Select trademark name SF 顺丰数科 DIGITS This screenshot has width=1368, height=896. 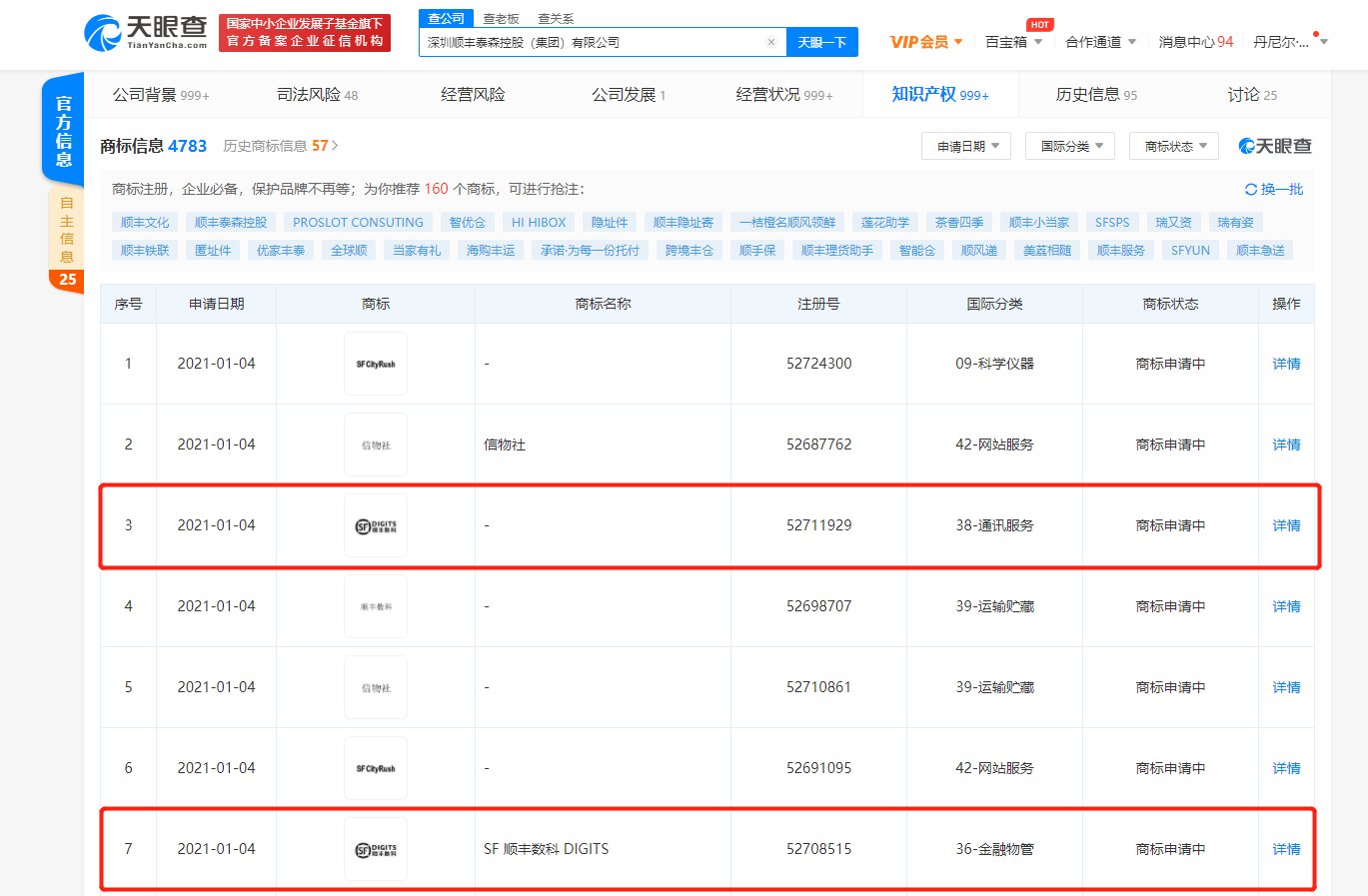coord(546,849)
